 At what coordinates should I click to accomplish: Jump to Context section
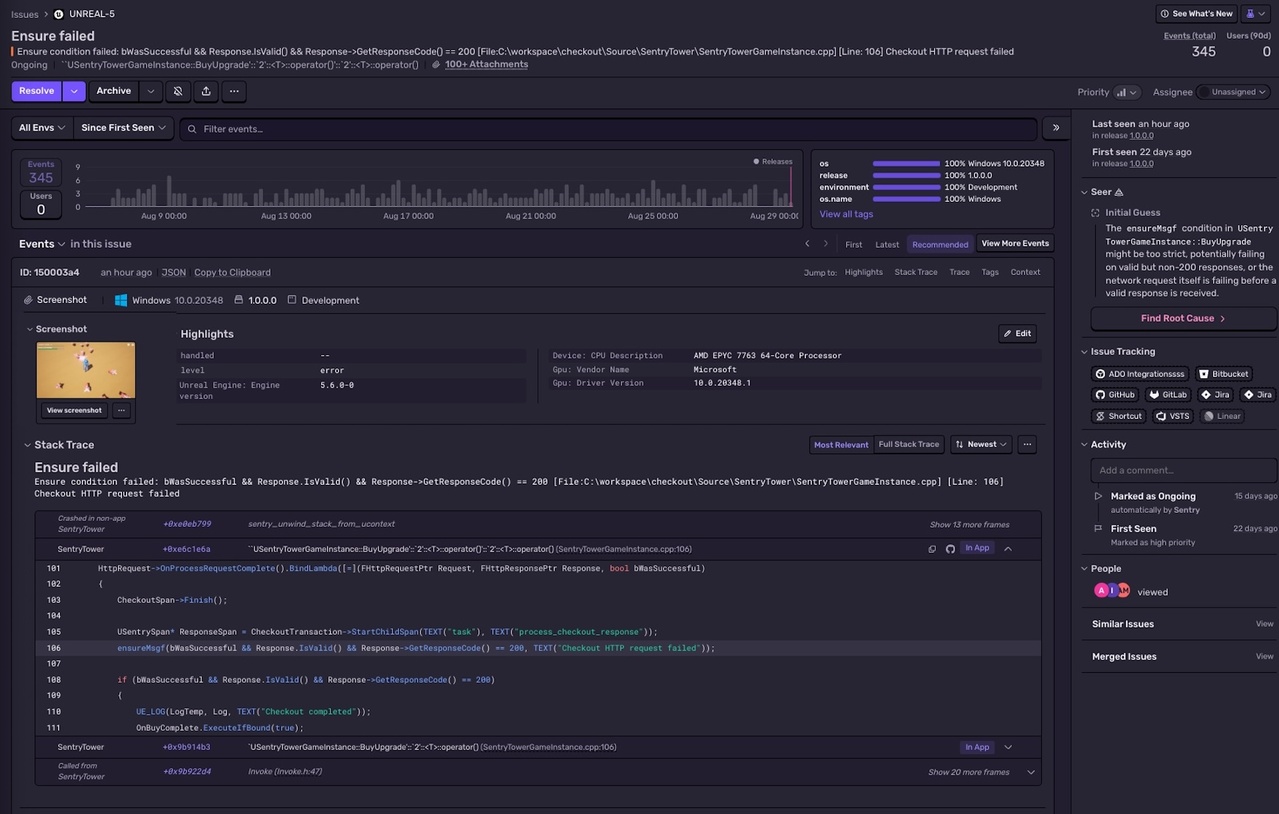click(1025, 272)
